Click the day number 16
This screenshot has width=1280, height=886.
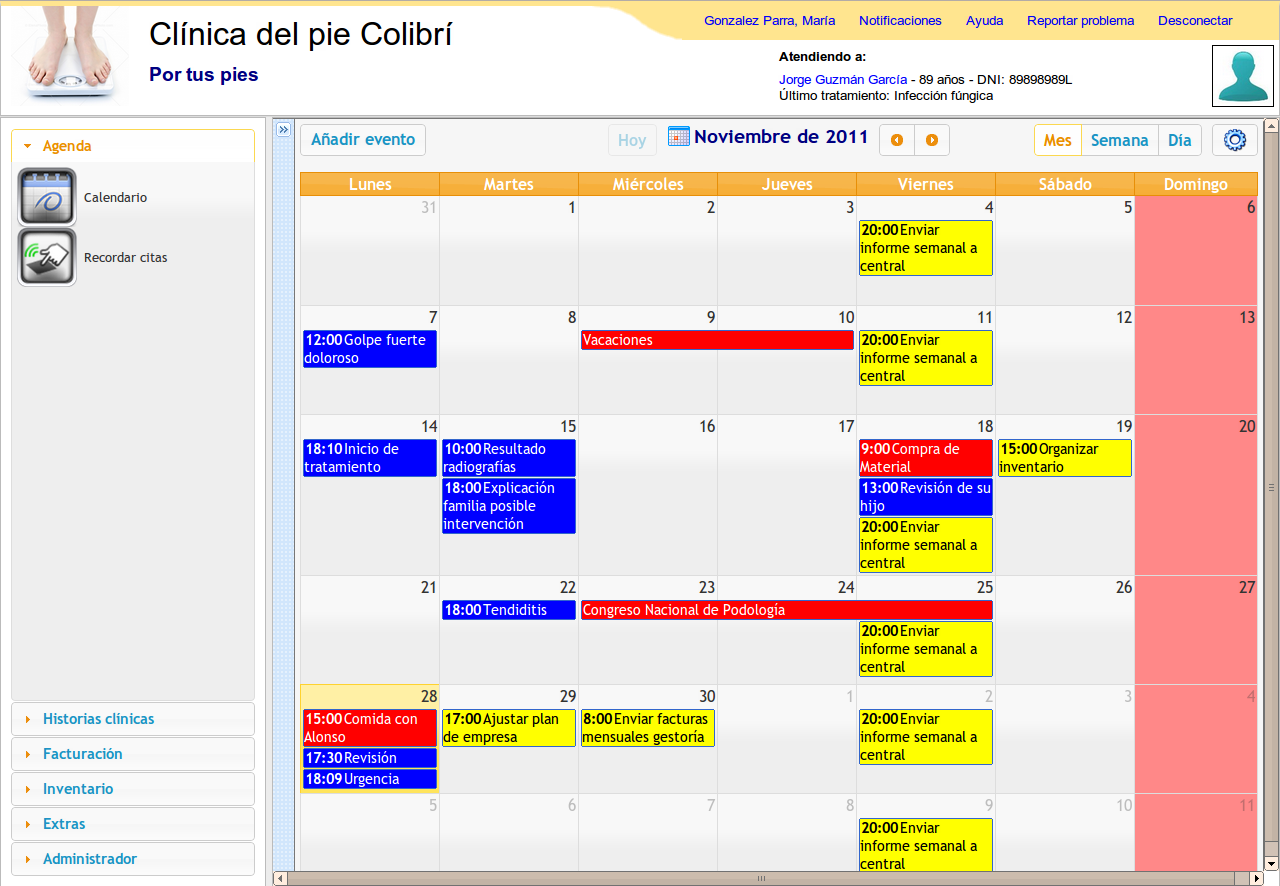707,427
